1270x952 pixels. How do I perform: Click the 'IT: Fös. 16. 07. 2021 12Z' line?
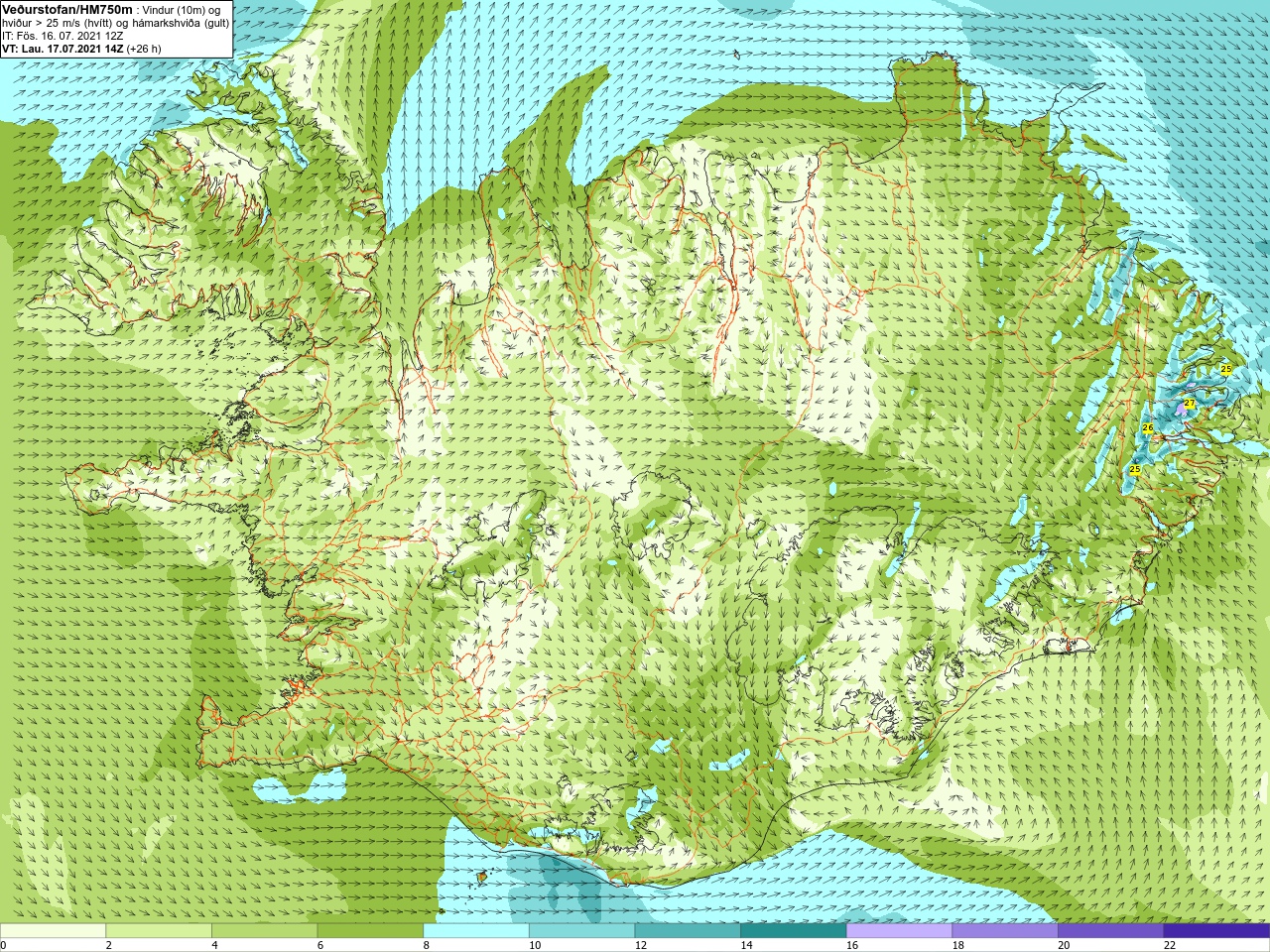click(63, 36)
